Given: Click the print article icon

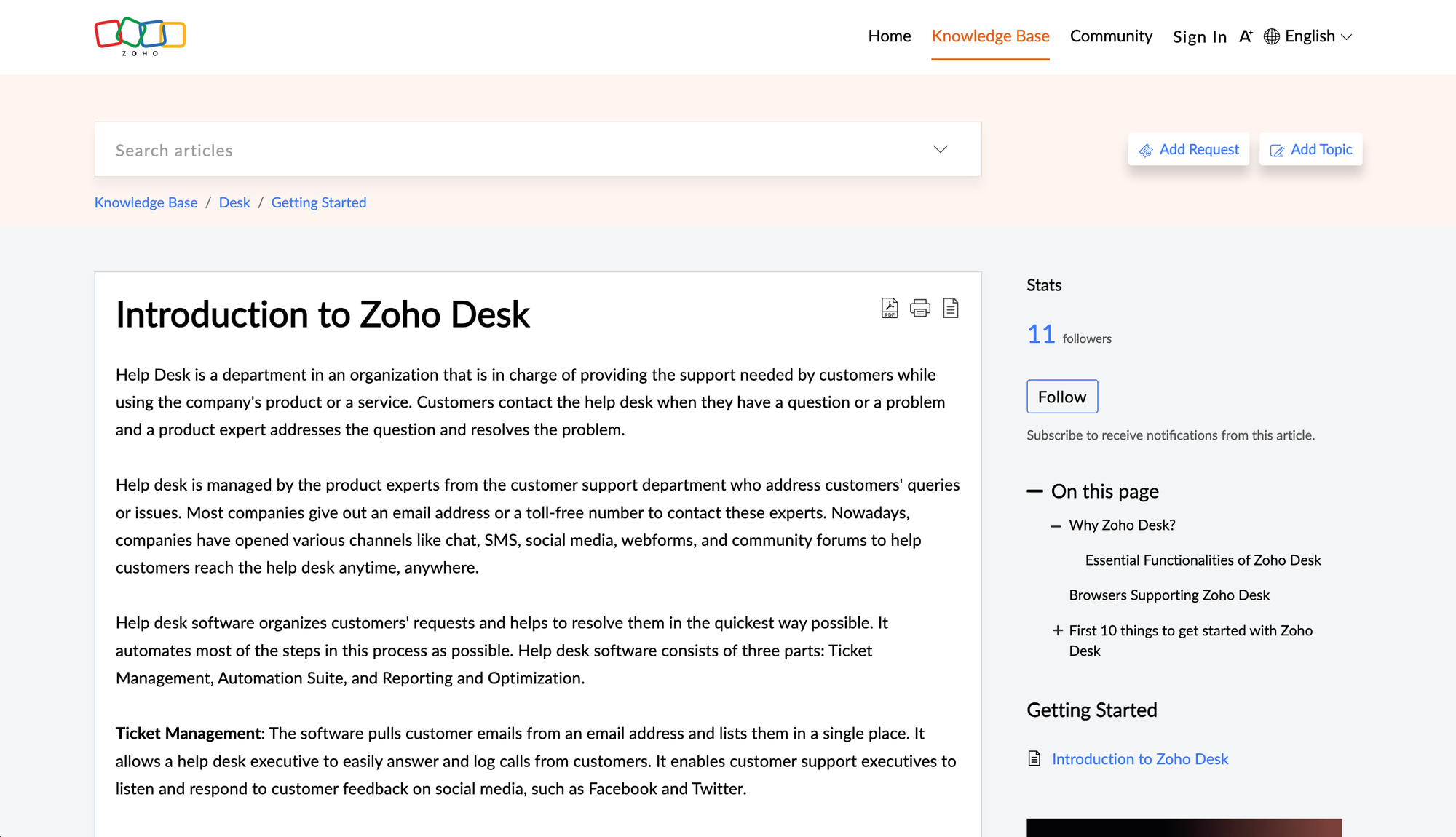Looking at the screenshot, I should coord(920,308).
